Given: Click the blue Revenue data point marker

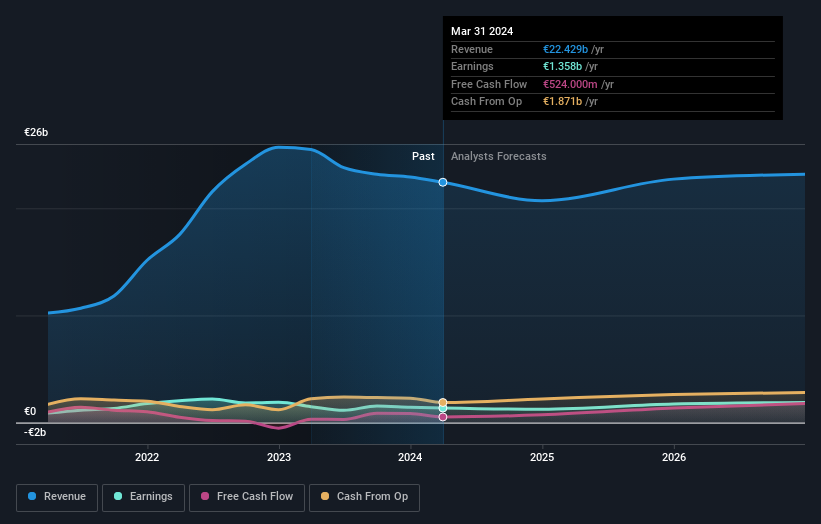Looking at the screenshot, I should point(443,182).
